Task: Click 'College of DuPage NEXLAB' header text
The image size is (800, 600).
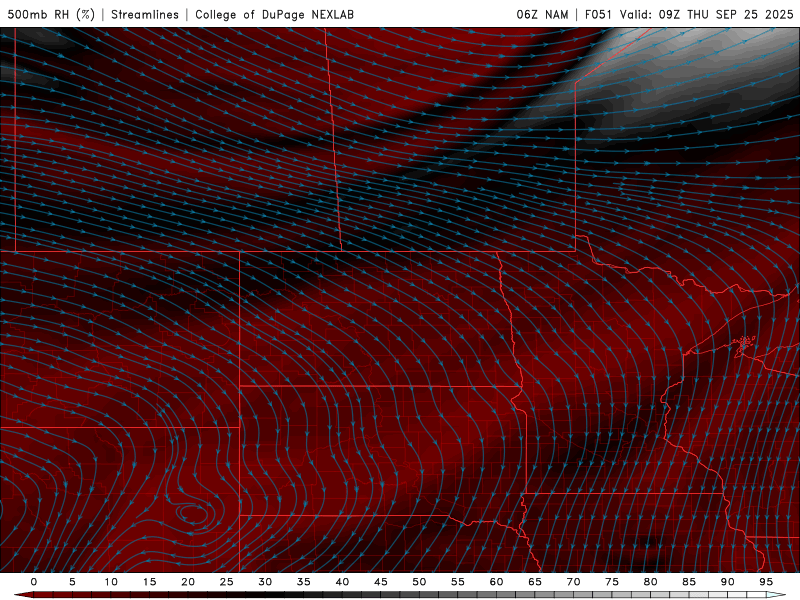Action: pyautogui.click(x=274, y=14)
